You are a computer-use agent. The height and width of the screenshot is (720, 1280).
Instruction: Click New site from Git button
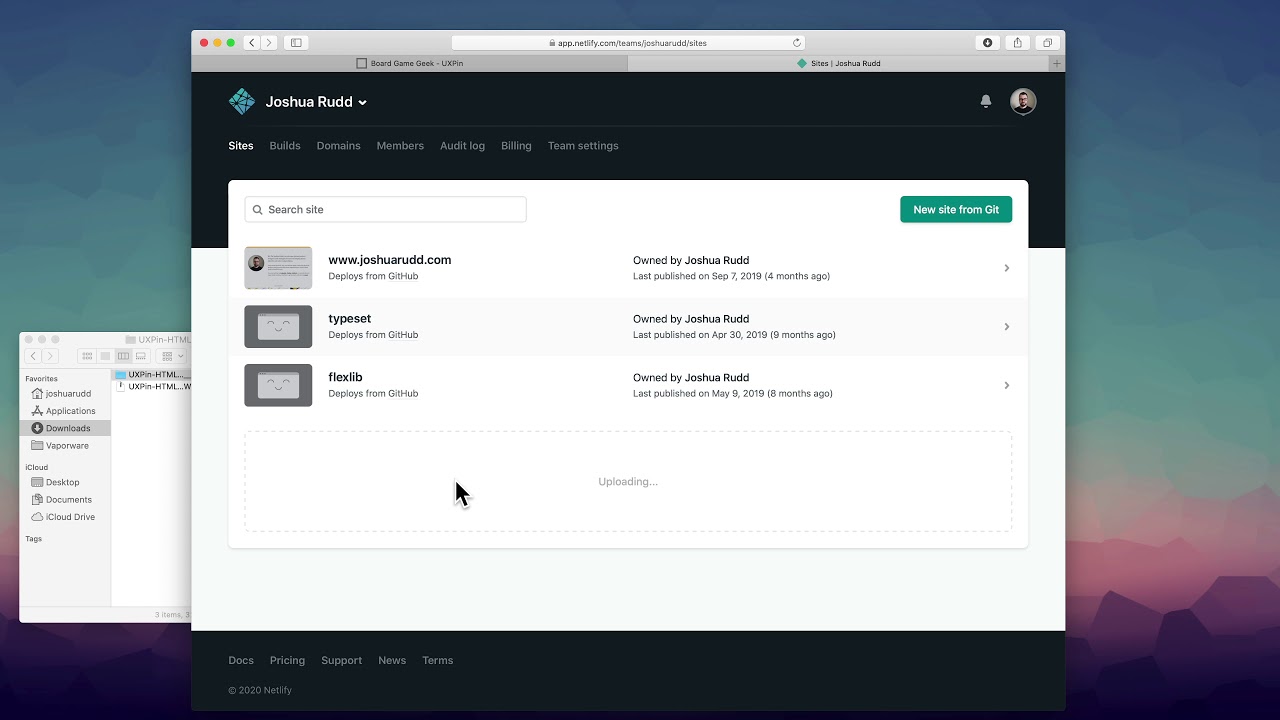tap(956, 209)
